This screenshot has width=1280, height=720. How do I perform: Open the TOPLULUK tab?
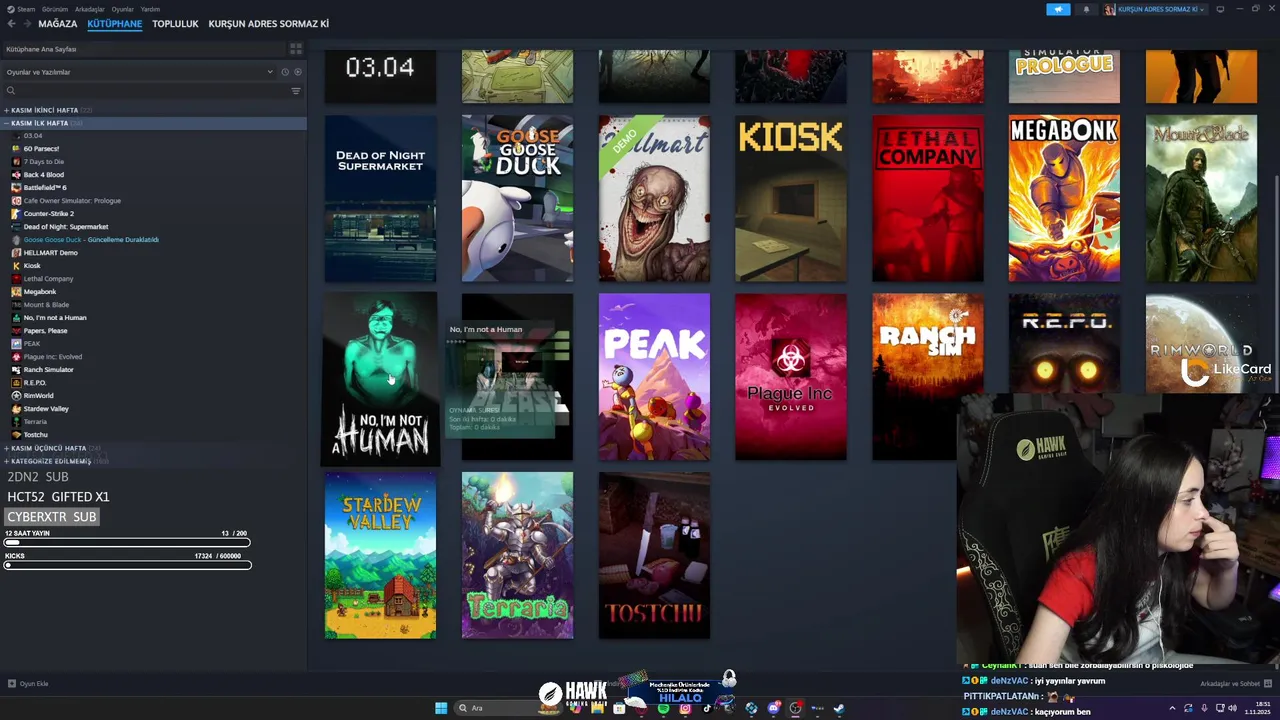click(175, 24)
